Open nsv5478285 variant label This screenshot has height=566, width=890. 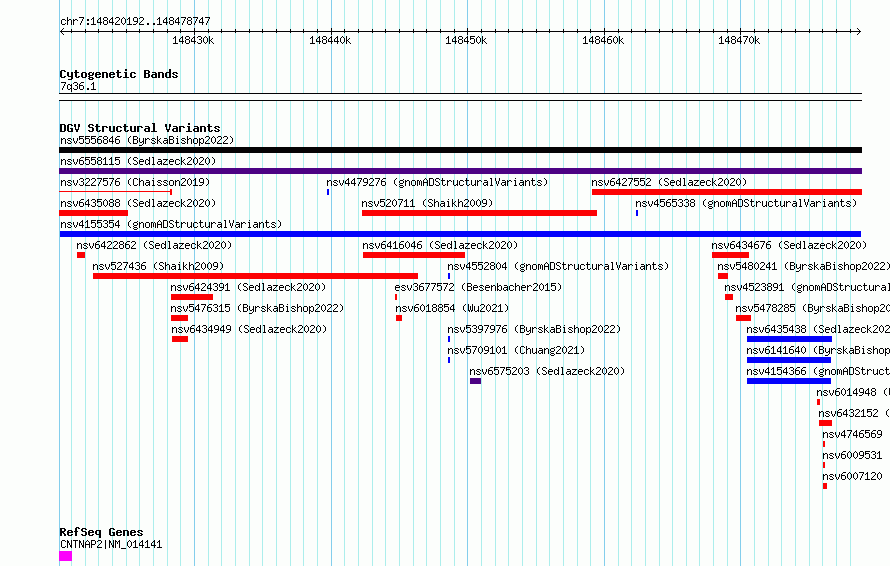click(813, 308)
